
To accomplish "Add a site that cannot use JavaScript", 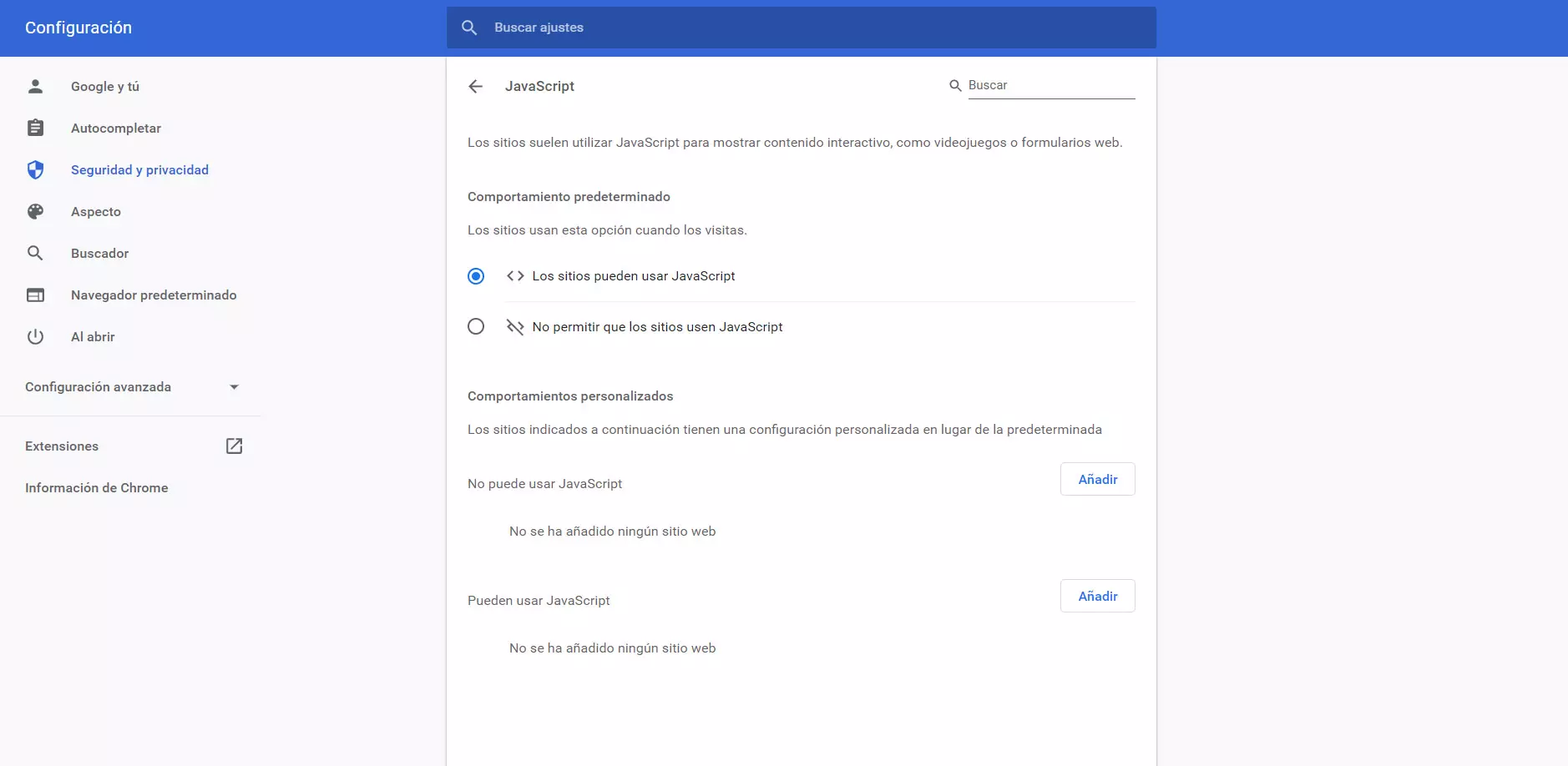I will click(1096, 479).
